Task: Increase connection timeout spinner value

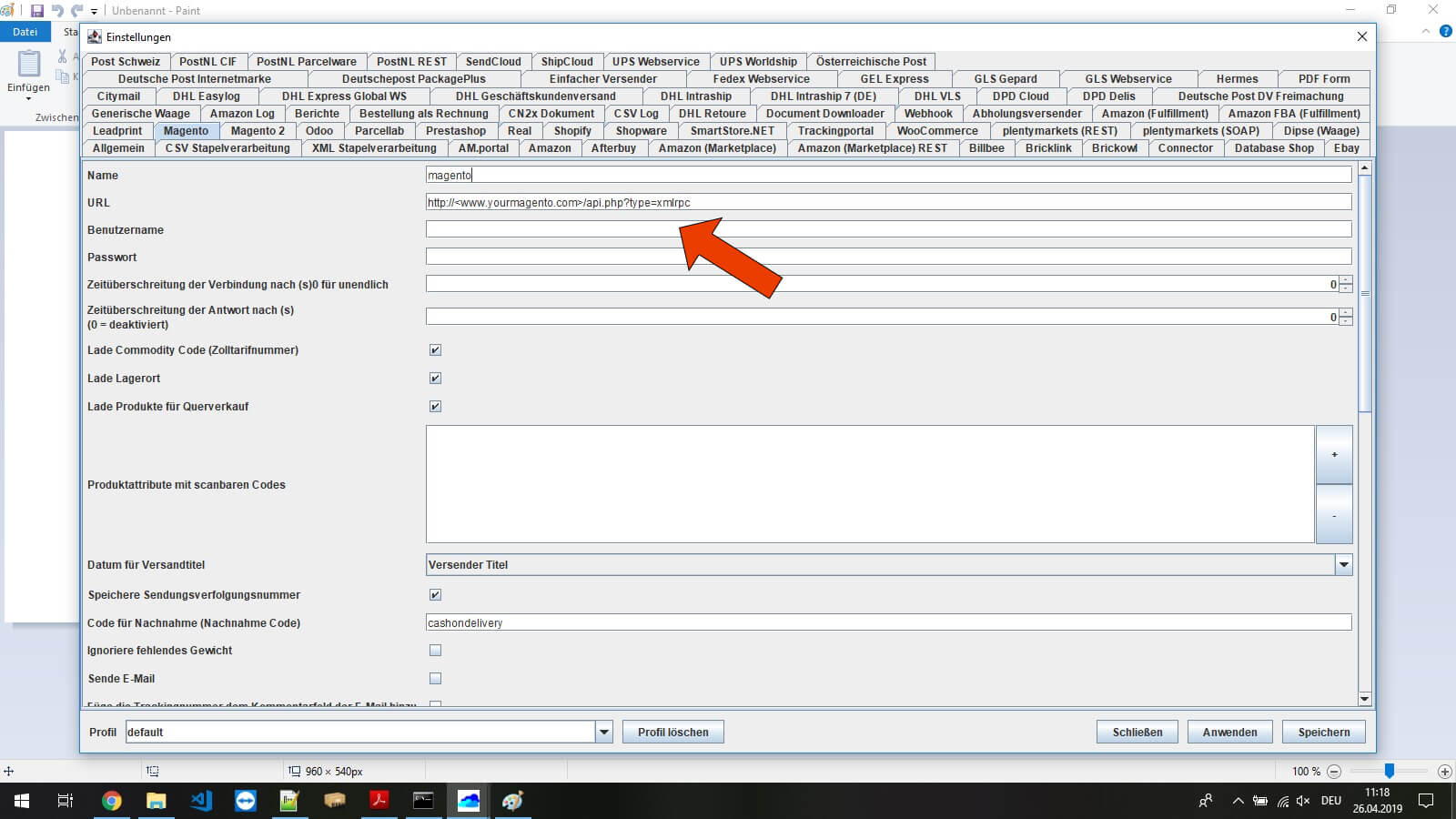Action: pyautogui.click(x=1346, y=280)
